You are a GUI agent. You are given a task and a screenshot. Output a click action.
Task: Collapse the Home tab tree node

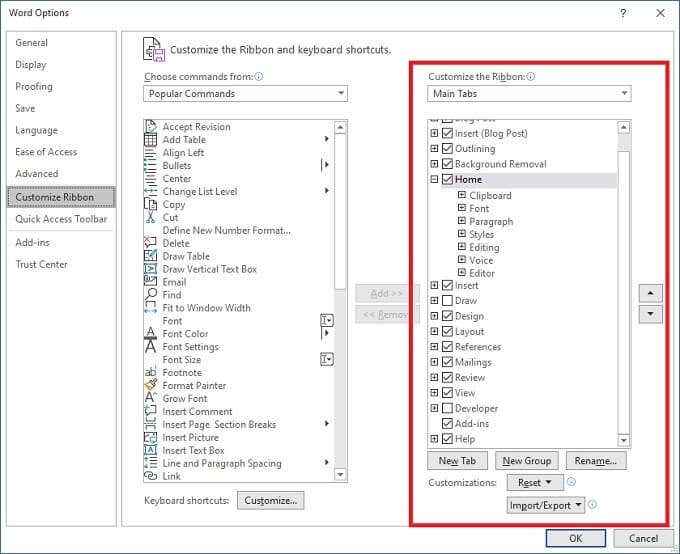(434, 179)
